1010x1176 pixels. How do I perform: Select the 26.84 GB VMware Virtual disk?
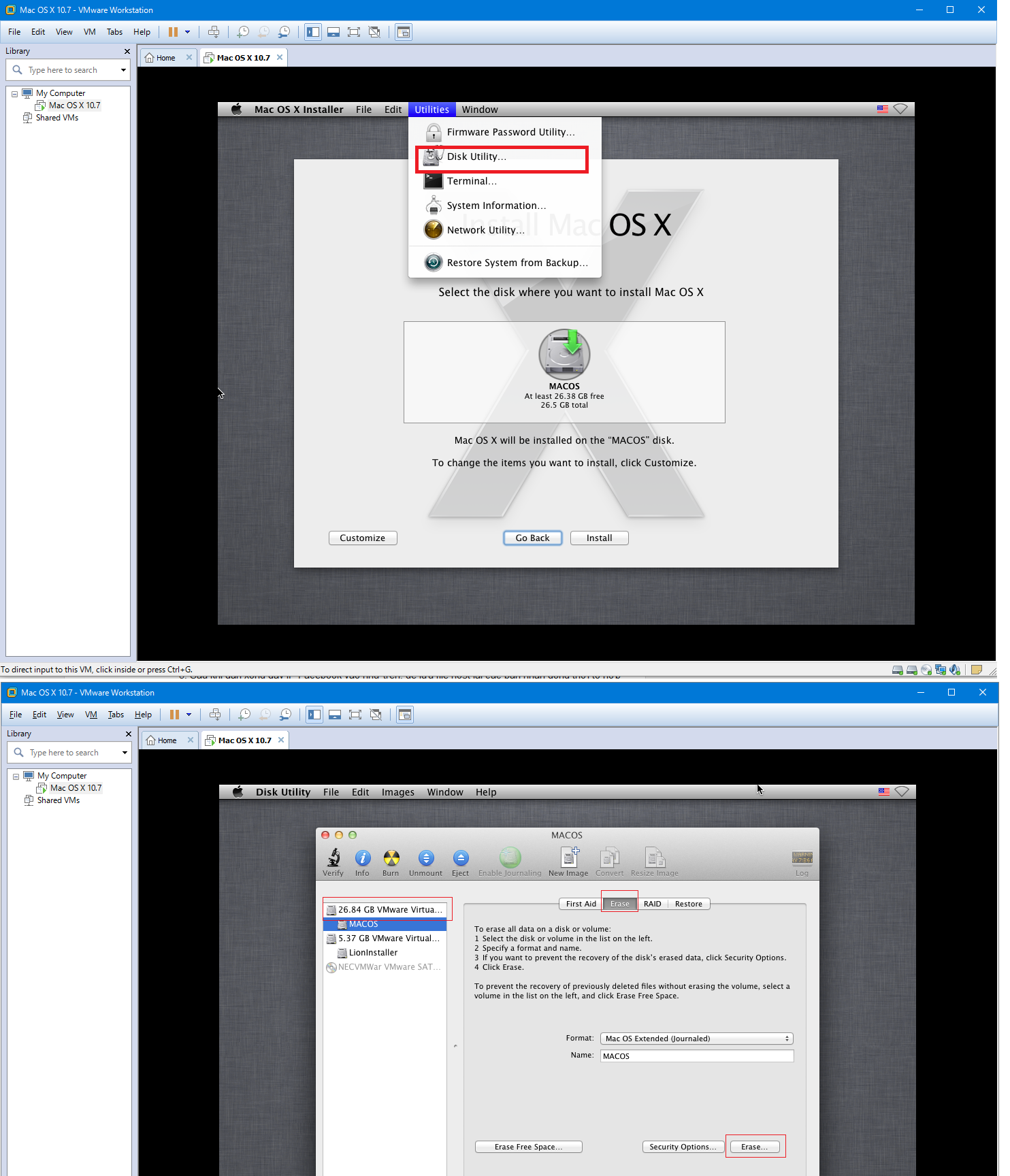click(385, 910)
